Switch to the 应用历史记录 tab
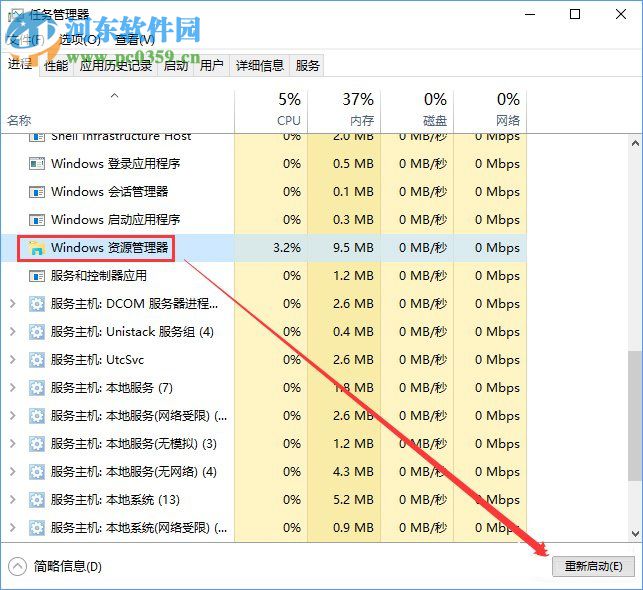The image size is (643, 590). tap(116, 66)
